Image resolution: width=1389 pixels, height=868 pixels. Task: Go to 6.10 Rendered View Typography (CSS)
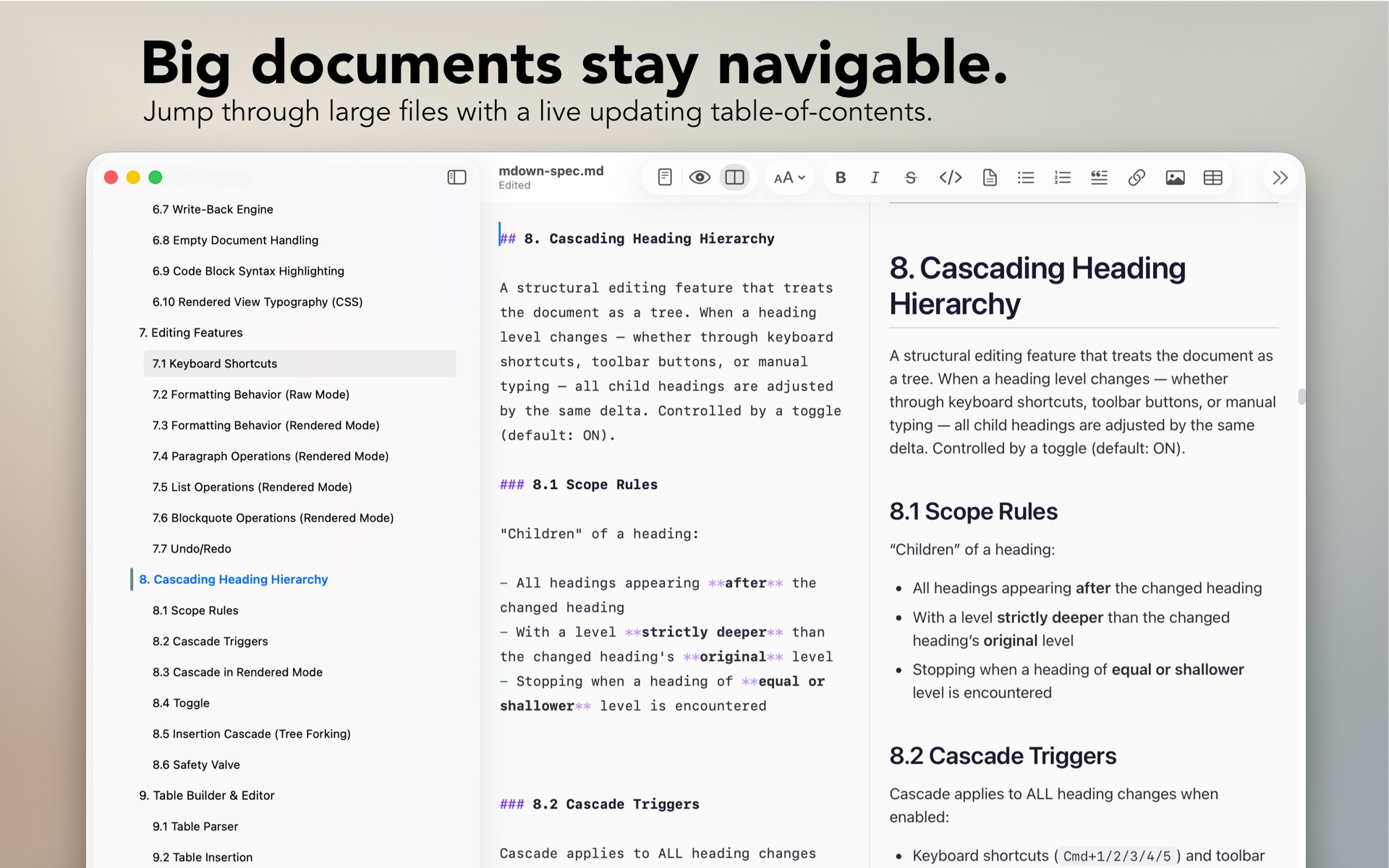click(258, 302)
